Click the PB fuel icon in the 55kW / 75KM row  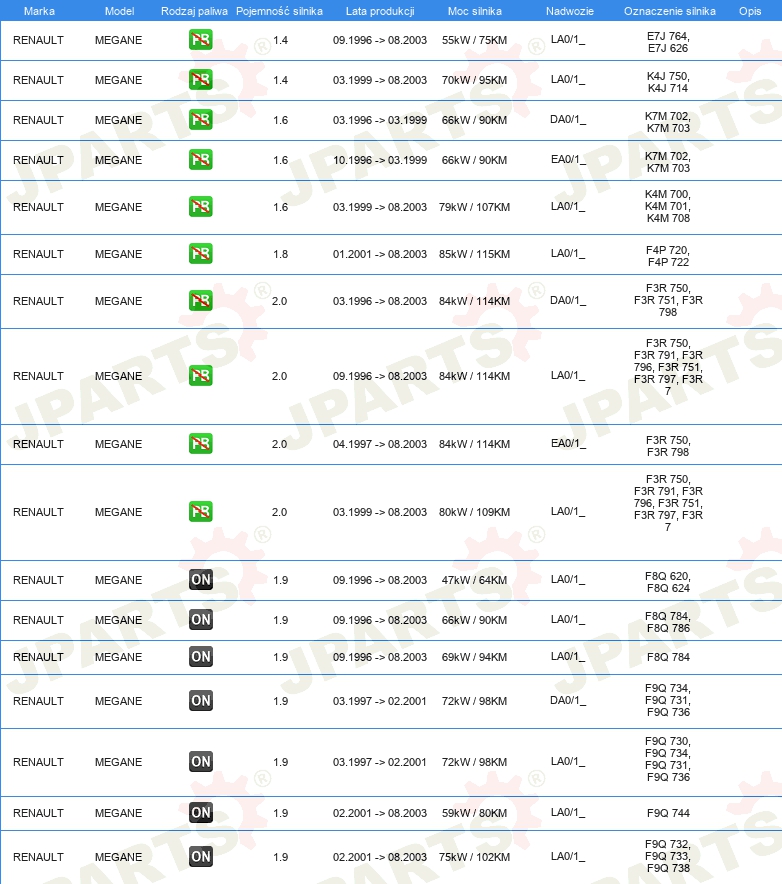click(201, 40)
